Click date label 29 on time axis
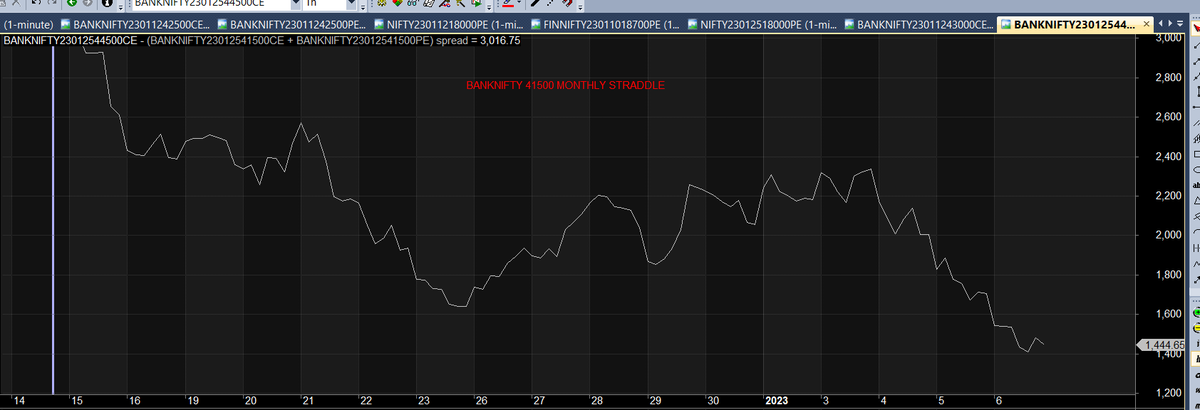 point(654,400)
